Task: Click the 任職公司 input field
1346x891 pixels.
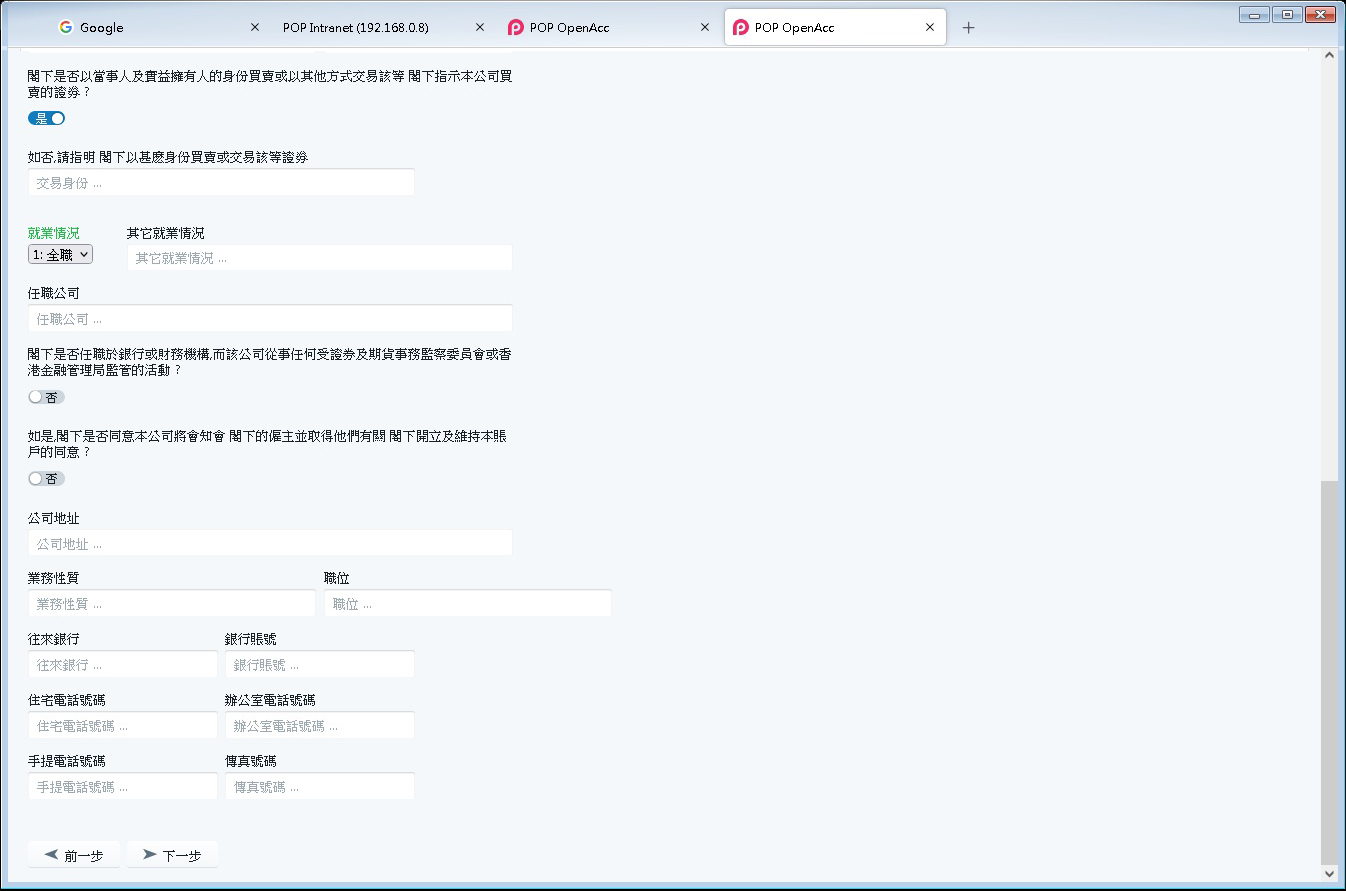Action: coord(270,319)
